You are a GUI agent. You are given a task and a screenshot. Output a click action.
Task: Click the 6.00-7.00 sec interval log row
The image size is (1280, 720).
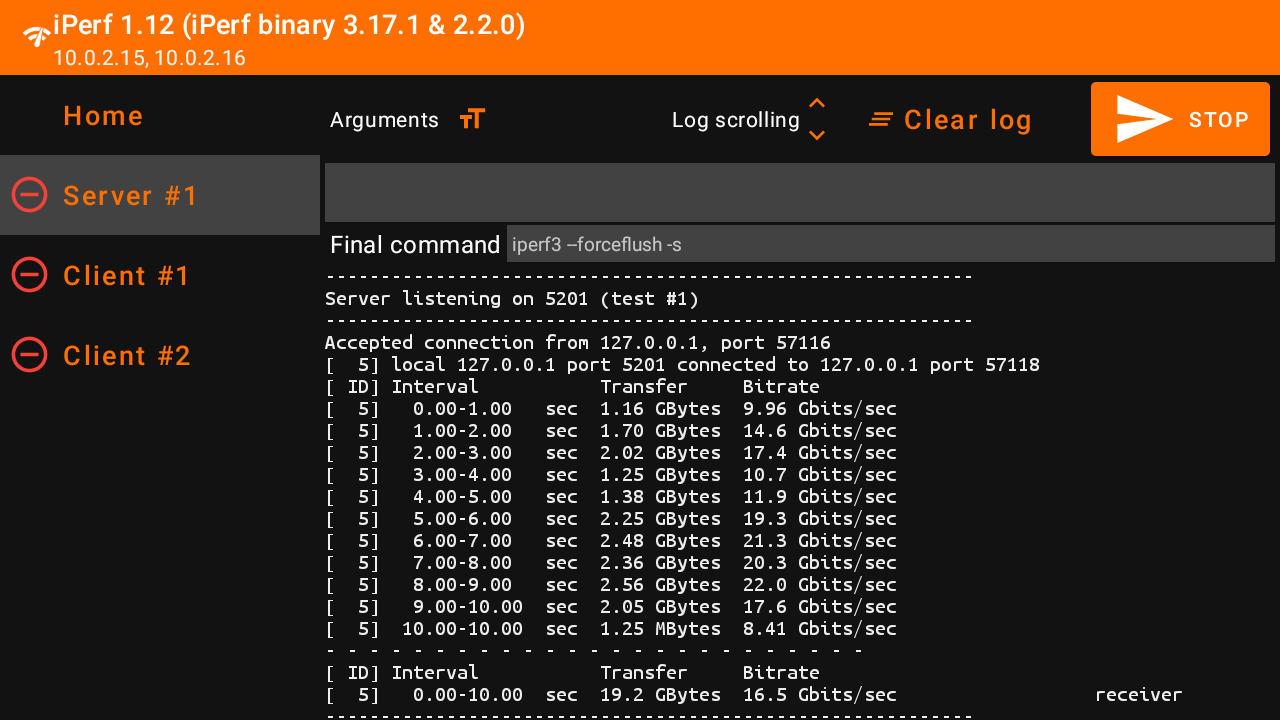point(611,541)
